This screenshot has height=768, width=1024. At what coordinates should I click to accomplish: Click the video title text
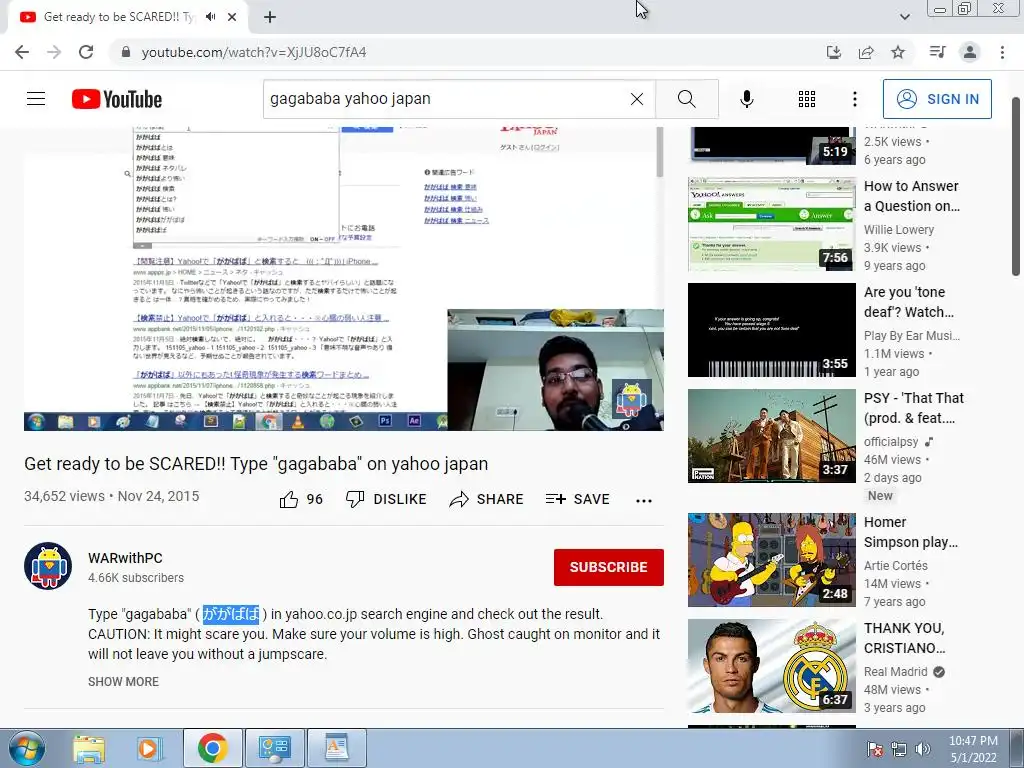coord(256,464)
